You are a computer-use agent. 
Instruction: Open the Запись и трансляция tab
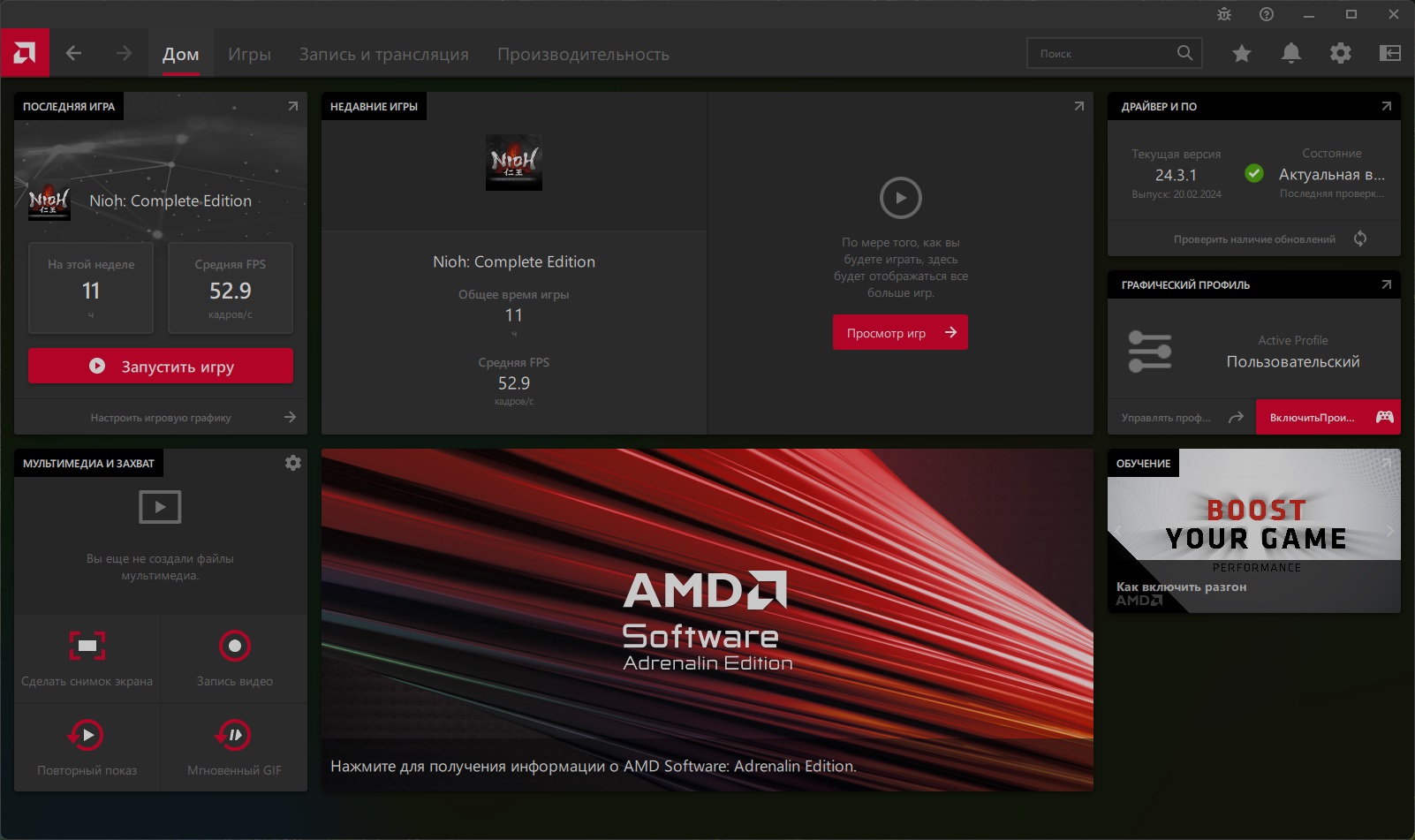384,54
